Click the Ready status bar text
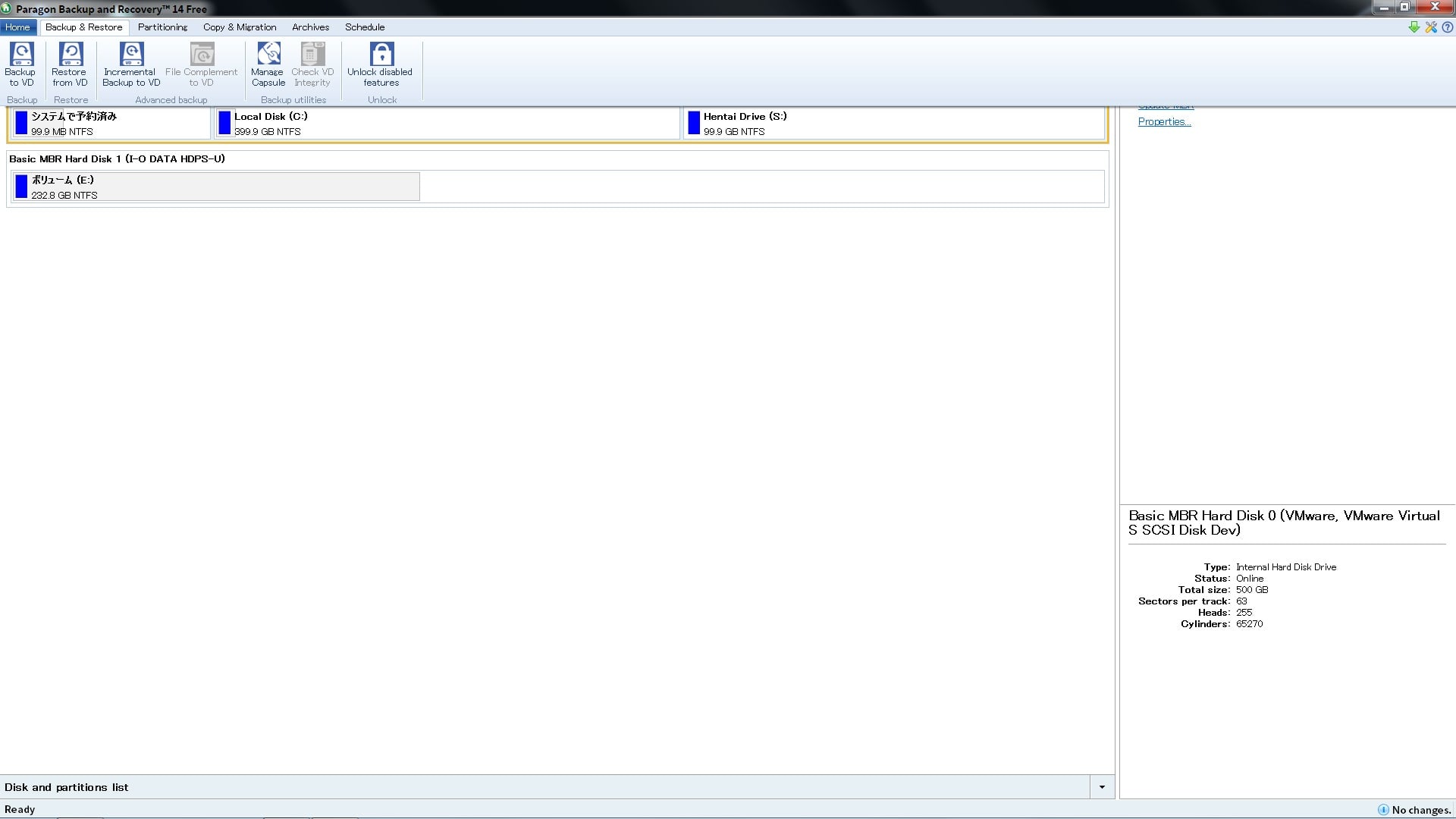Screen dimensions: 1456x819 point(20,810)
